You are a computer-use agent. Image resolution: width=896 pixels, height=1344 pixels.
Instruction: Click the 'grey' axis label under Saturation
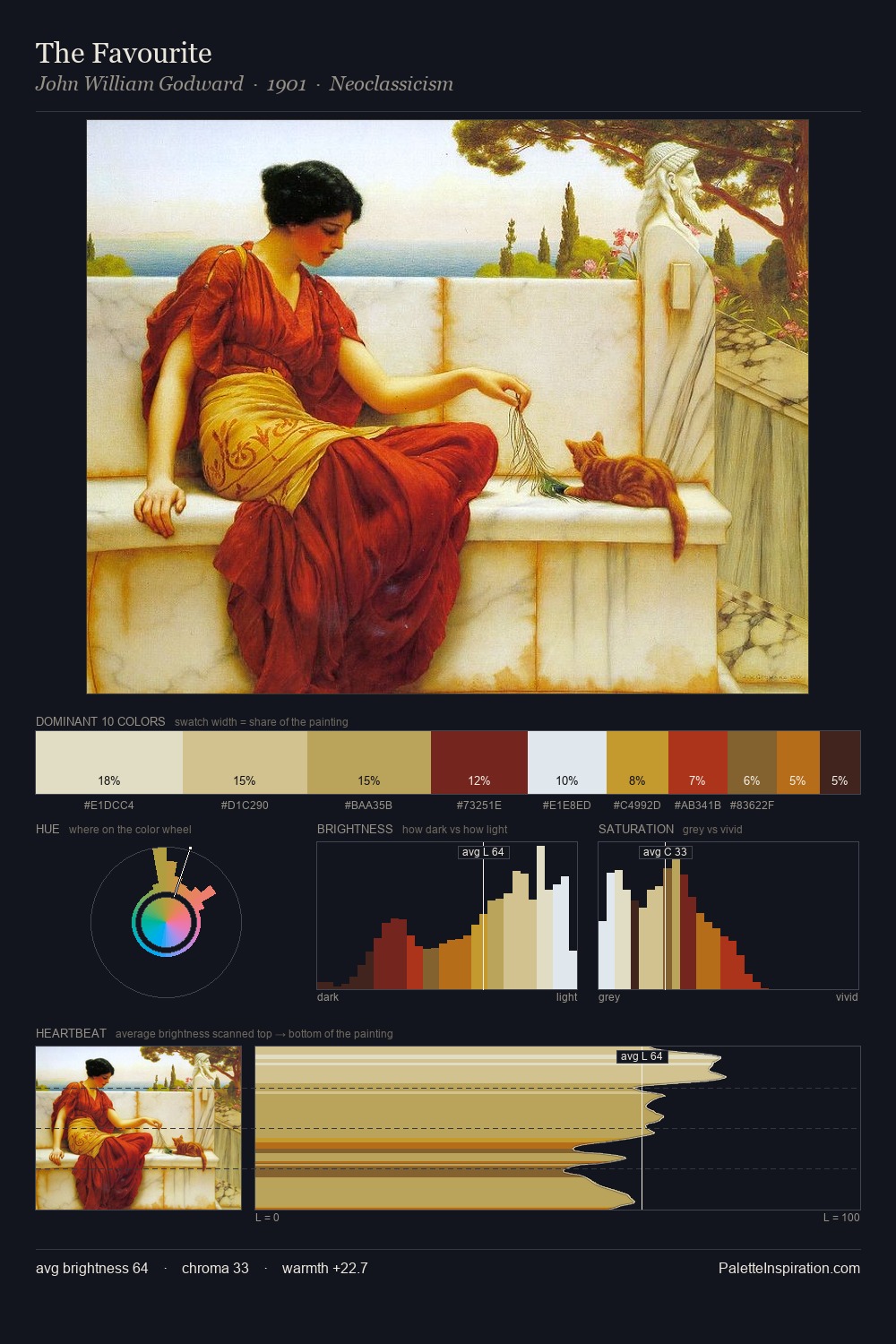[x=609, y=997]
